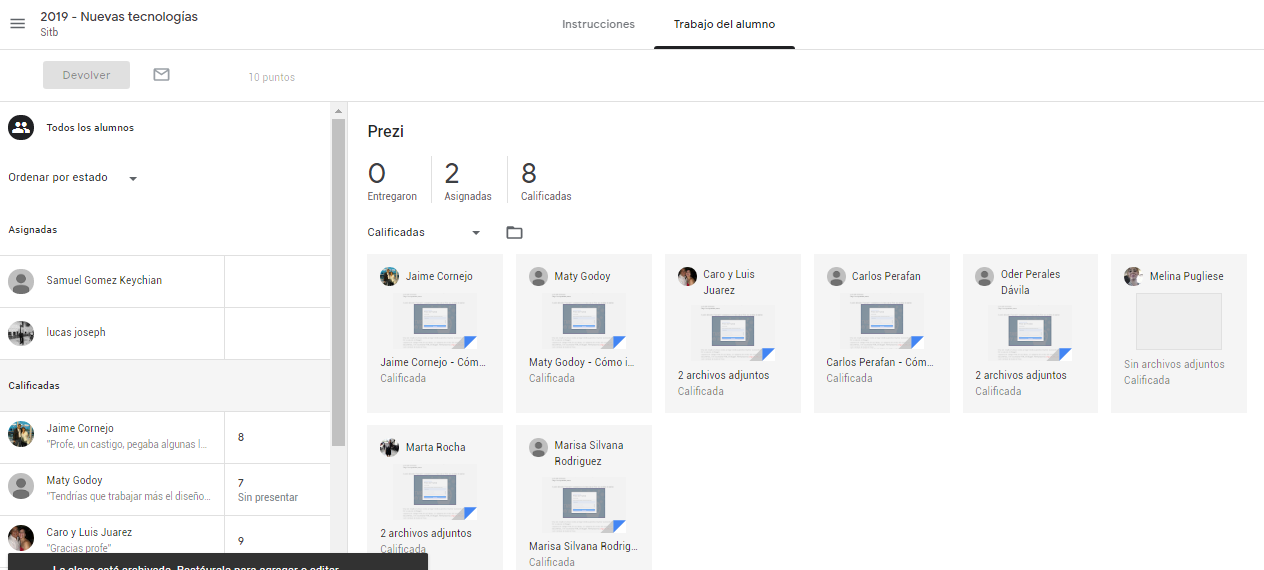Open the Drive folder icon
The width and height of the screenshot is (1264, 570).
coord(514,232)
